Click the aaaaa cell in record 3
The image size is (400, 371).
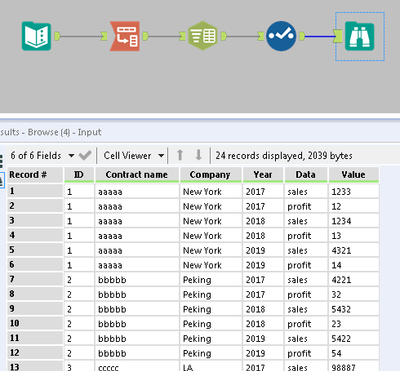(137, 221)
